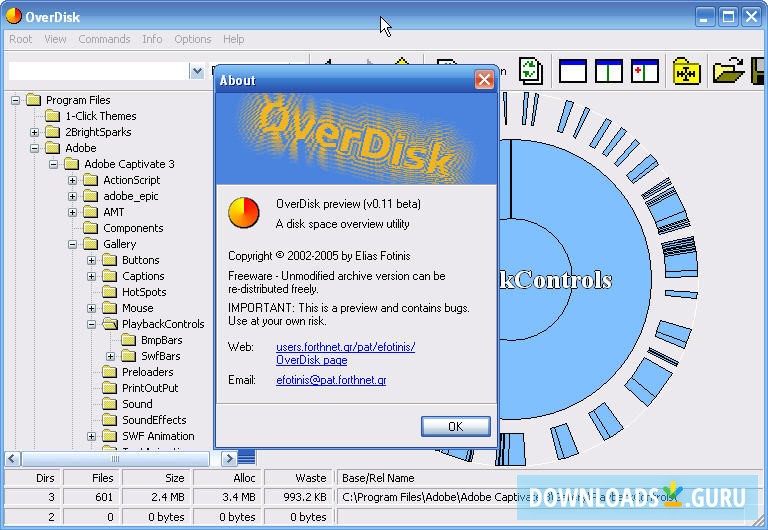Image resolution: width=768 pixels, height=530 pixels.
Task: Click the rescan refresh toolbar icon
Action: 530,71
